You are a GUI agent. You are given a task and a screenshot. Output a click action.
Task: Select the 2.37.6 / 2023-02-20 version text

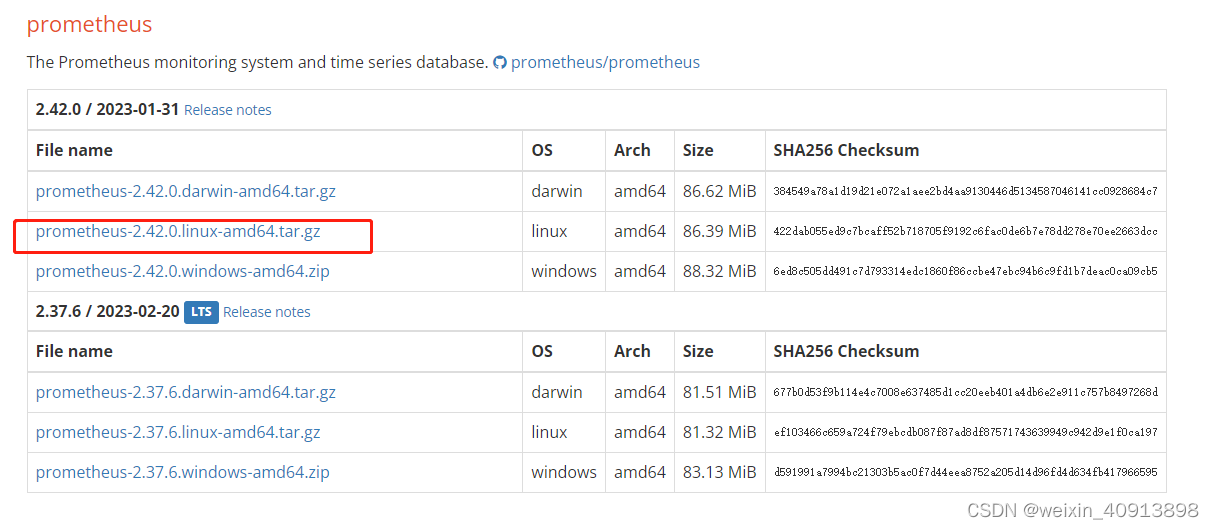[107, 311]
